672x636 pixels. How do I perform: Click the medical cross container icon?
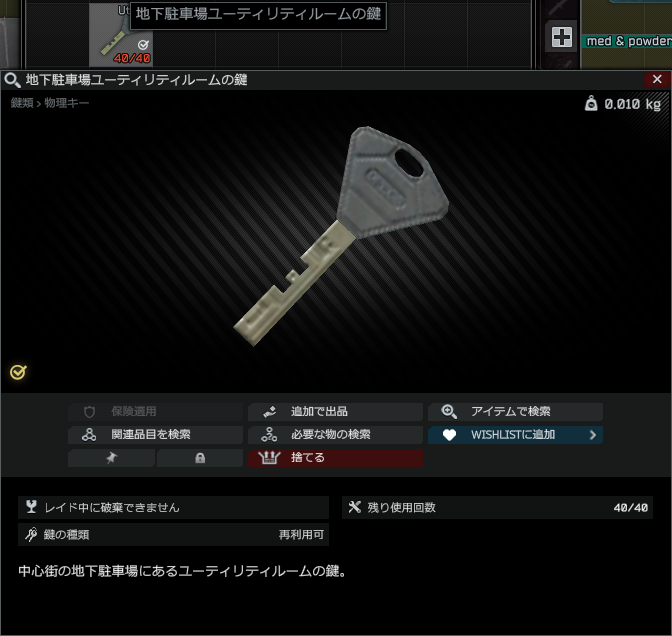coord(561,37)
